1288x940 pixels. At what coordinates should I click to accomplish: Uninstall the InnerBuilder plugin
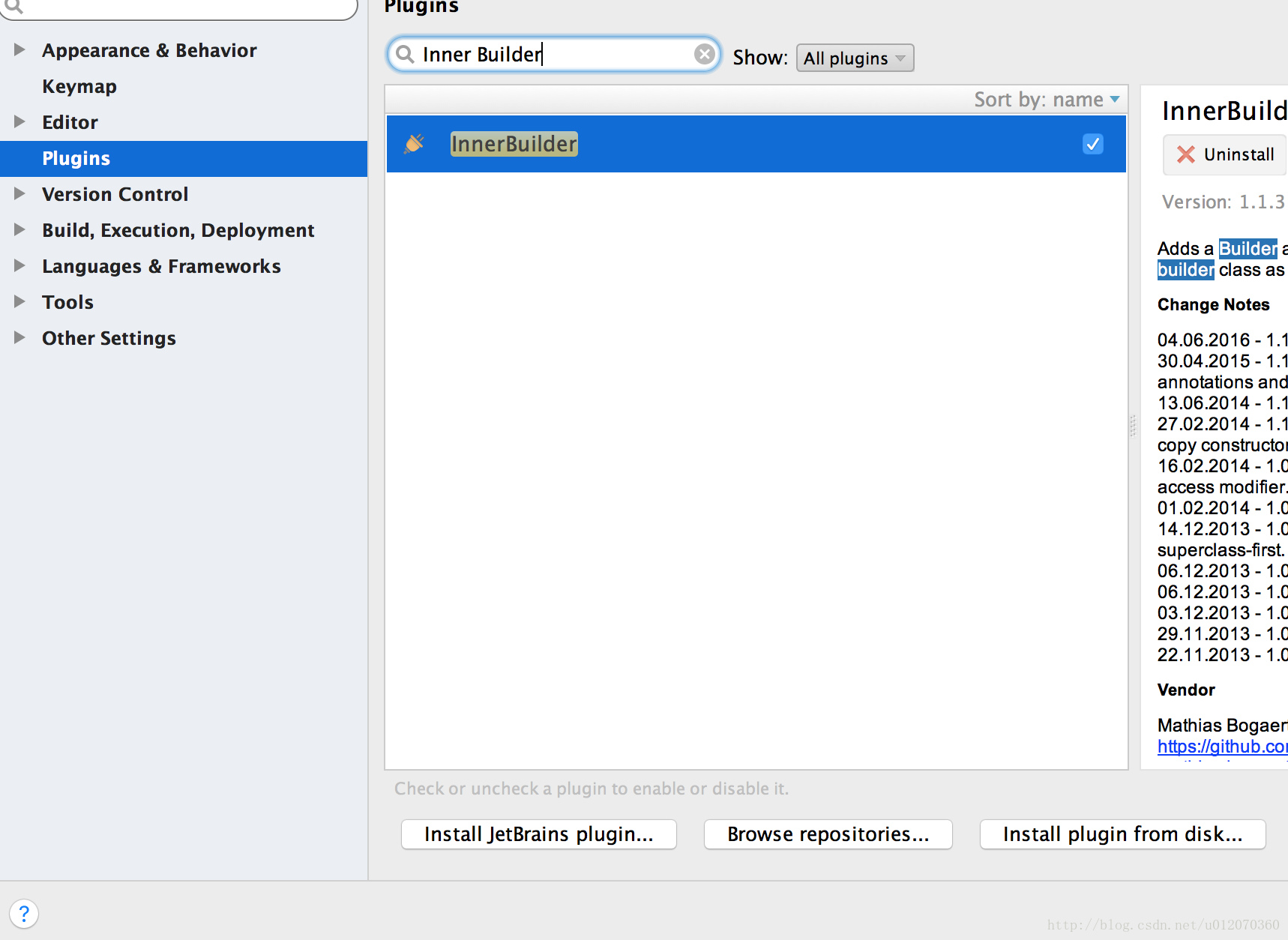[x=1225, y=154]
